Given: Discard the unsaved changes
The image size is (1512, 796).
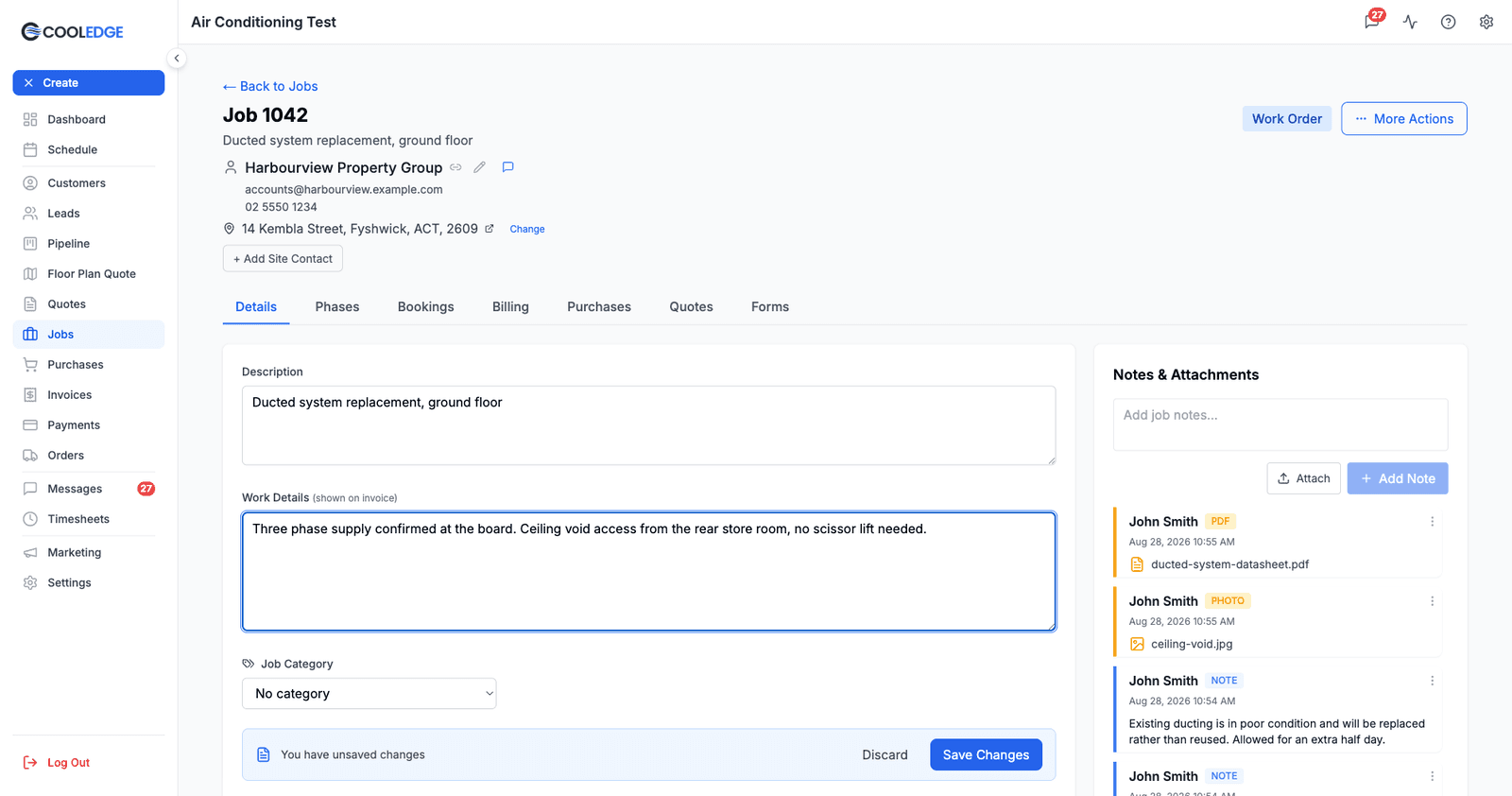Looking at the screenshot, I should (x=885, y=754).
